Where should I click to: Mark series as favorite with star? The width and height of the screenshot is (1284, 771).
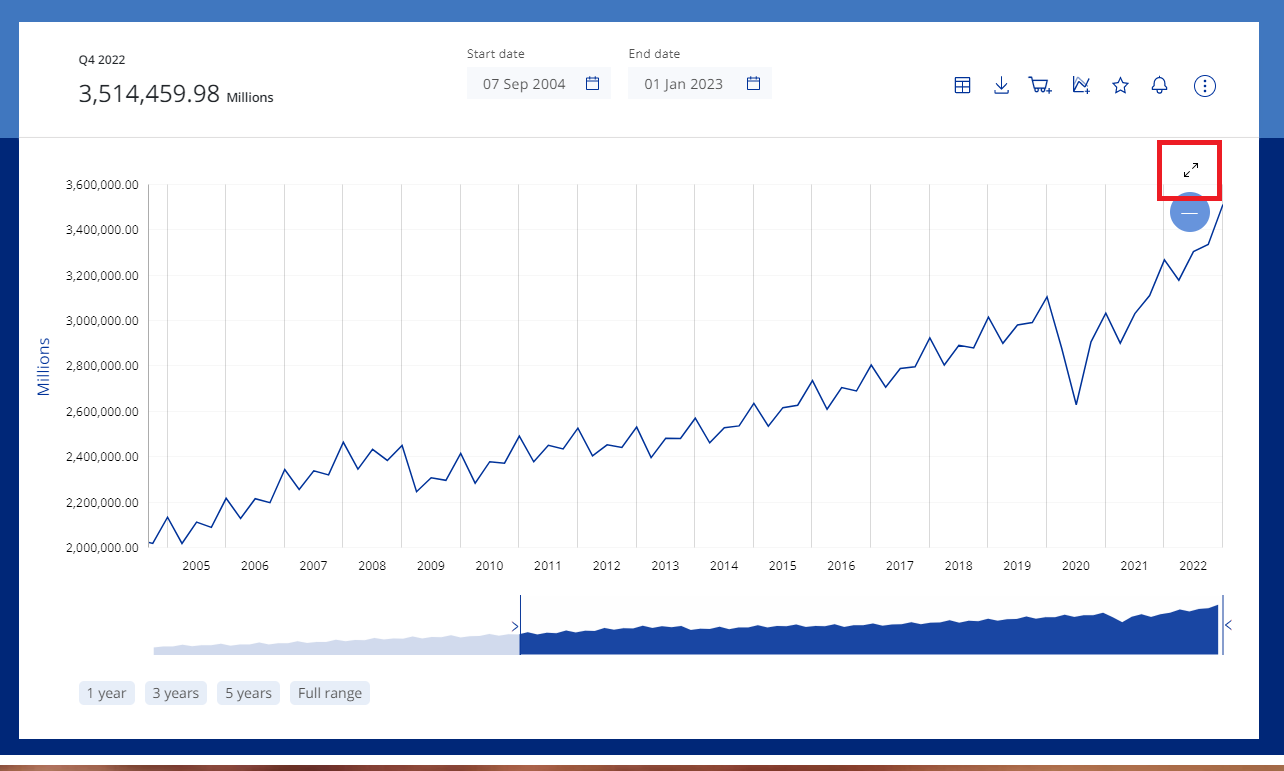(x=1120, y=85)
